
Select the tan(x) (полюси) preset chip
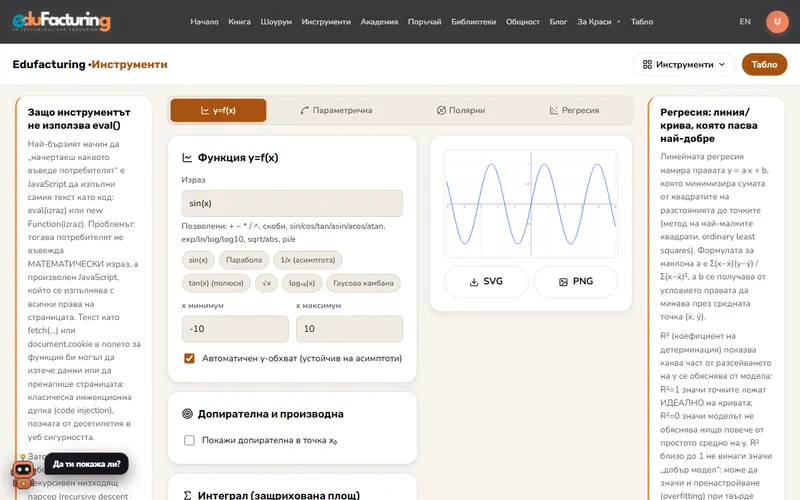pyautogui.click(x=216, y=283)
